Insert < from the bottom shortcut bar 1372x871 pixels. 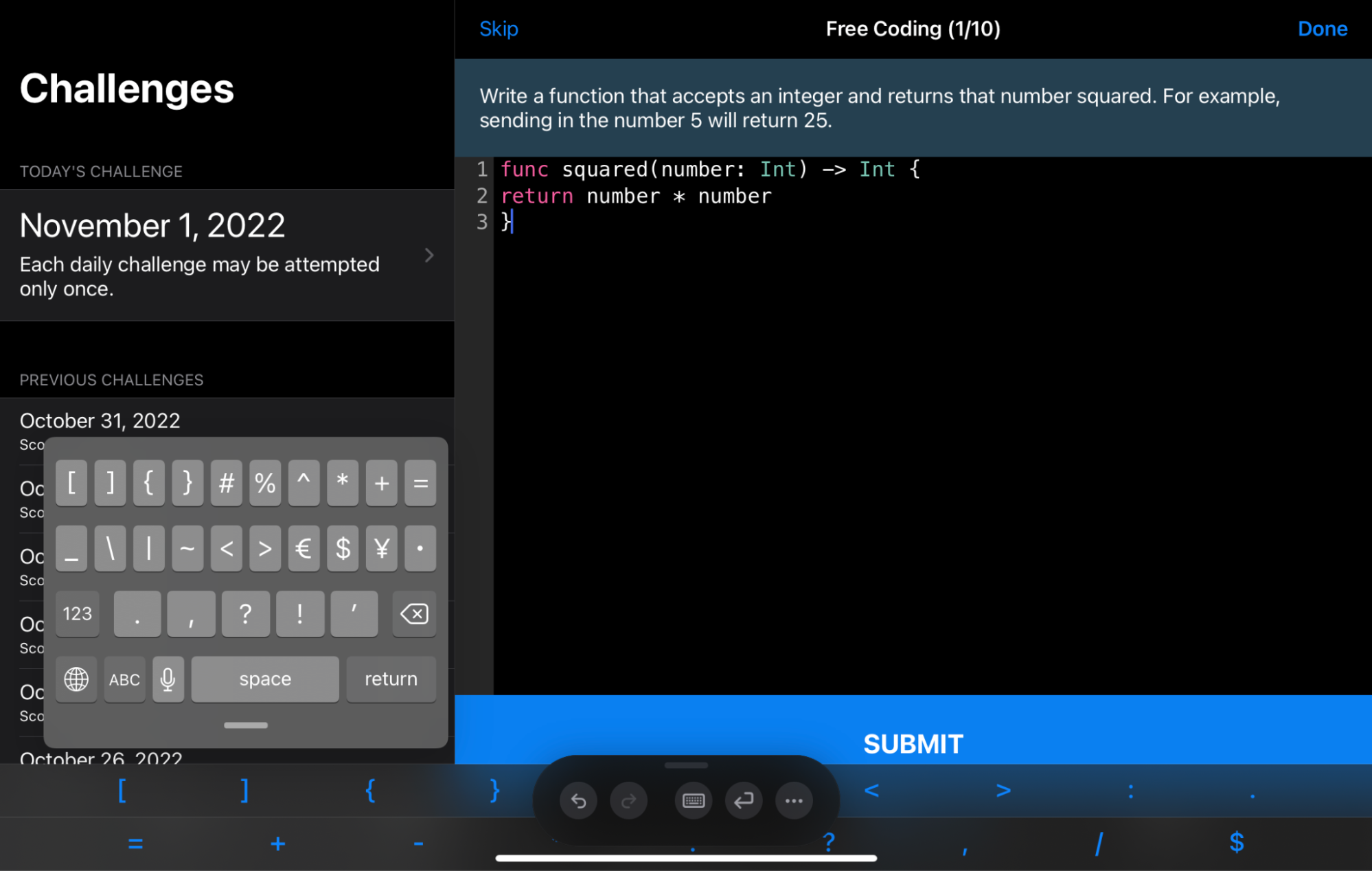[871, 790]
